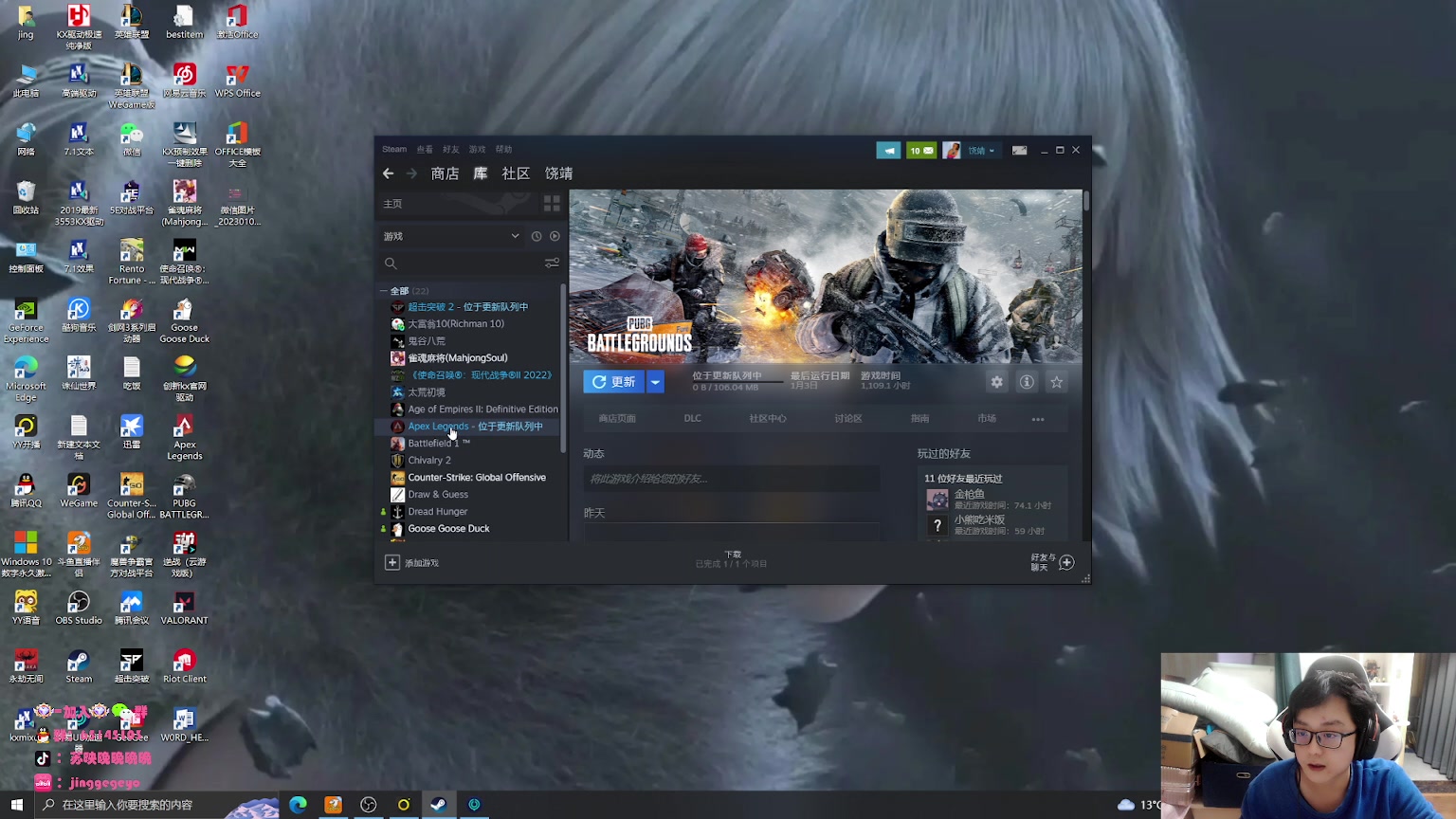
Task: Open the VALORANT desktop icon
Action: click(x=184, y=608)
